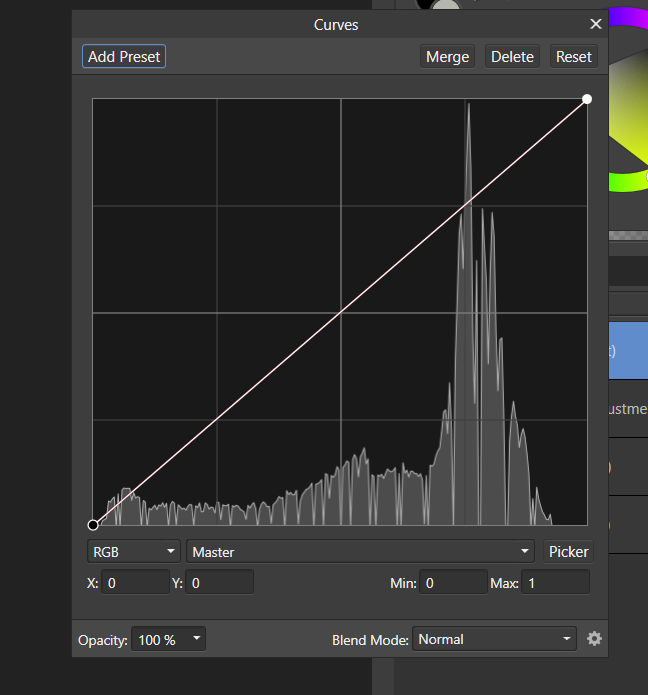
Task: Click the curve line at graph center
Action: pyautogui.click(x=340, y=312)
